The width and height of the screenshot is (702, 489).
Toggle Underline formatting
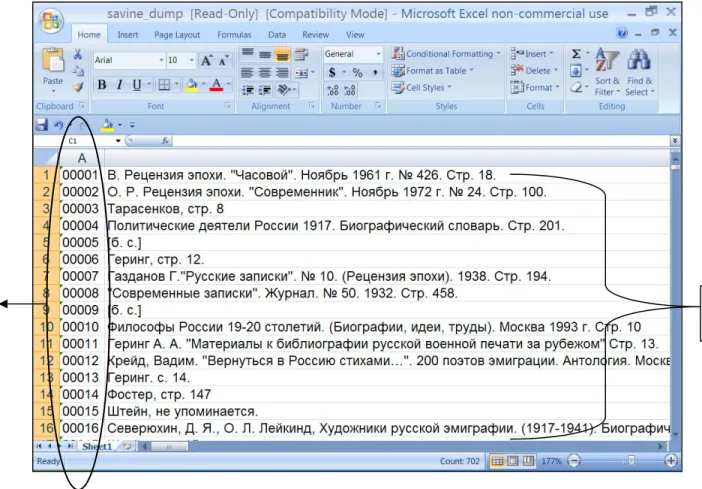click(137, 85)
